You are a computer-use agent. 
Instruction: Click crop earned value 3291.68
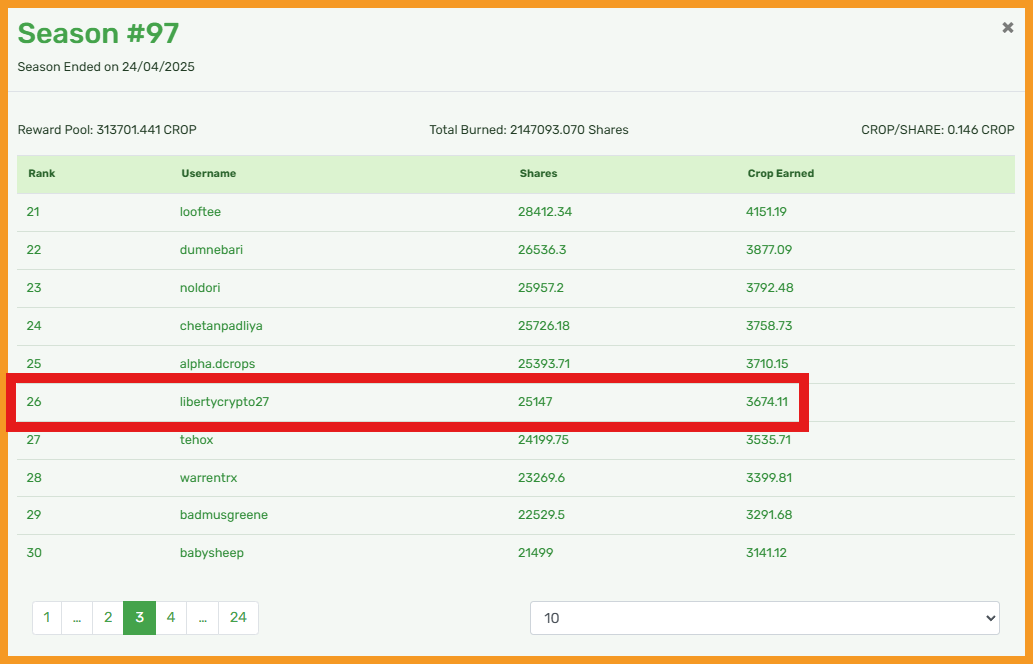click(x=769, y=515)
